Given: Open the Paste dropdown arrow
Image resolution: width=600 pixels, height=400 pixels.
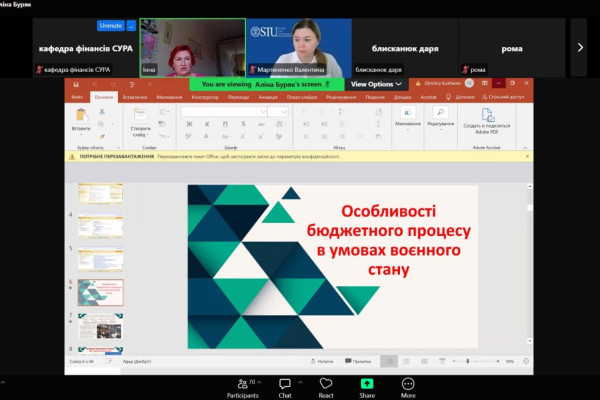Looking at the screenshot, I should [x=81, y=135].
